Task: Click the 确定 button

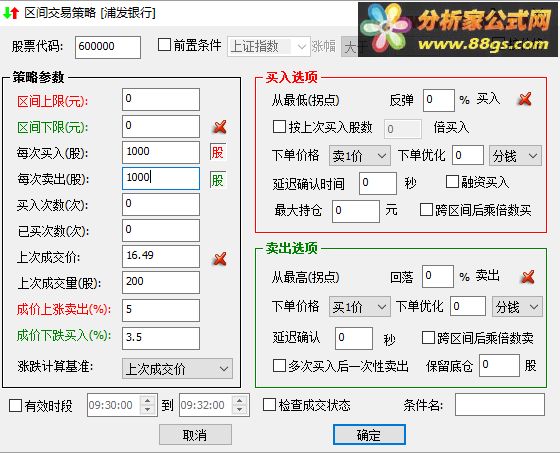Action: pyautogui.click(x=369, y=435)
